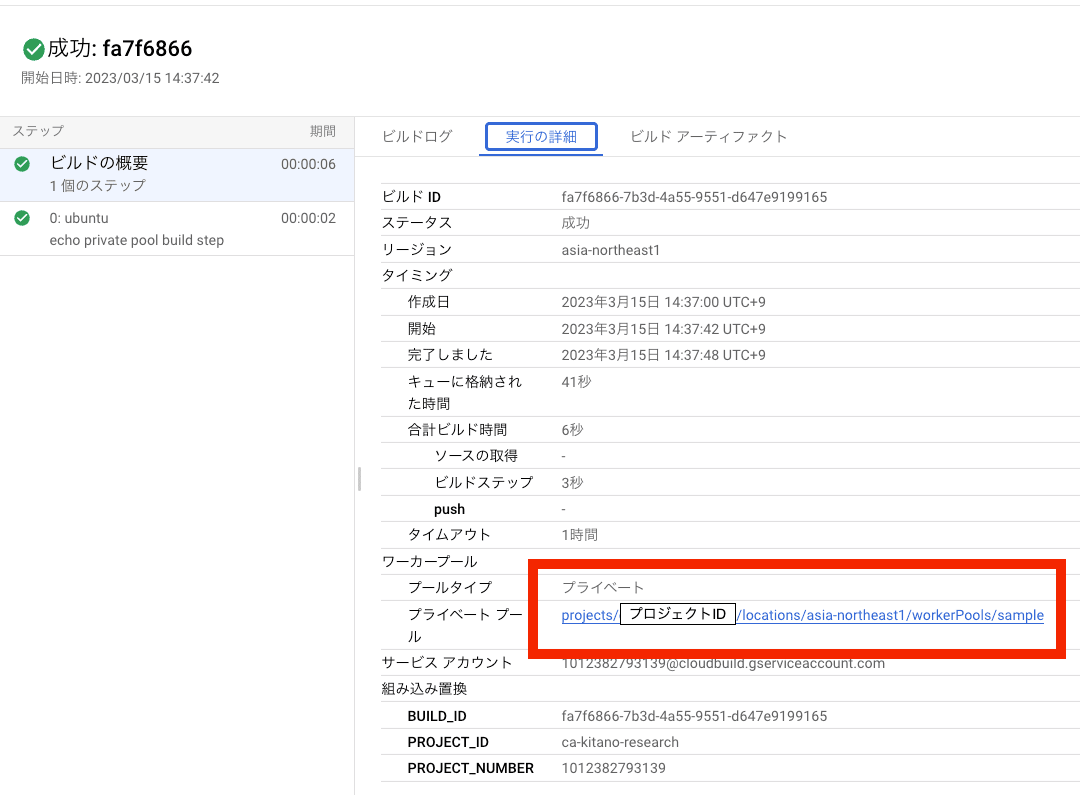Click the ビルドステップ value 3秒
Screen dimensions: 1081x796
click(572, 482)
